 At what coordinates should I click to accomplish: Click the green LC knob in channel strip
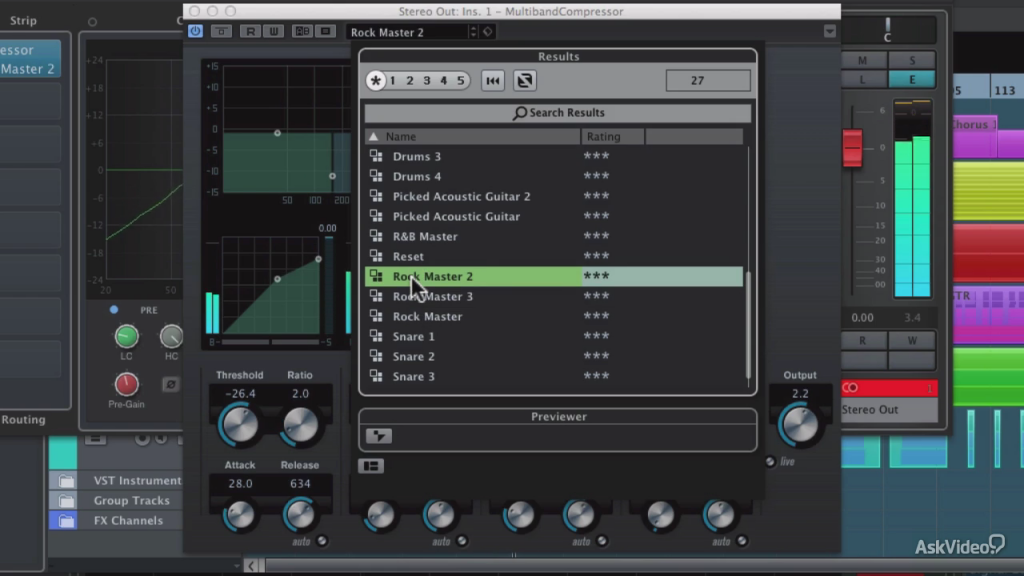point(127,336)
